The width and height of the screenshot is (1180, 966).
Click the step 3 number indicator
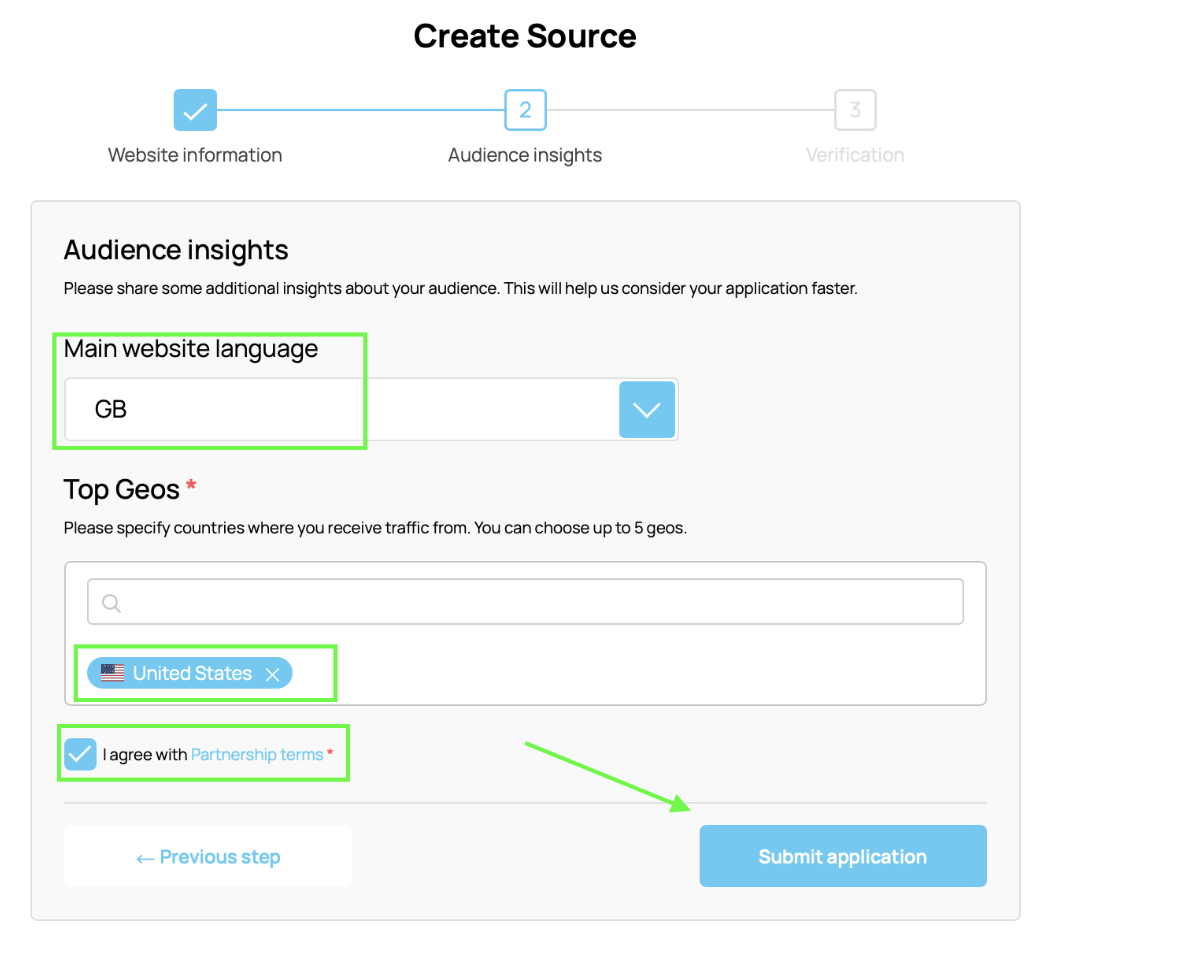point(855,110)
